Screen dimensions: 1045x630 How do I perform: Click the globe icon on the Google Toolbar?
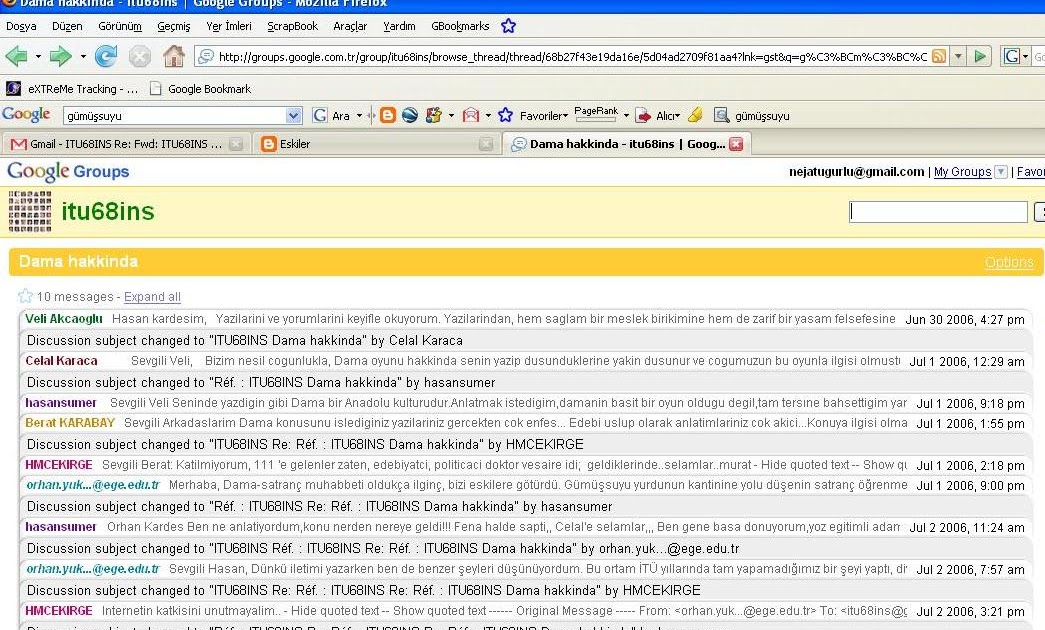(x=410, y=116)
